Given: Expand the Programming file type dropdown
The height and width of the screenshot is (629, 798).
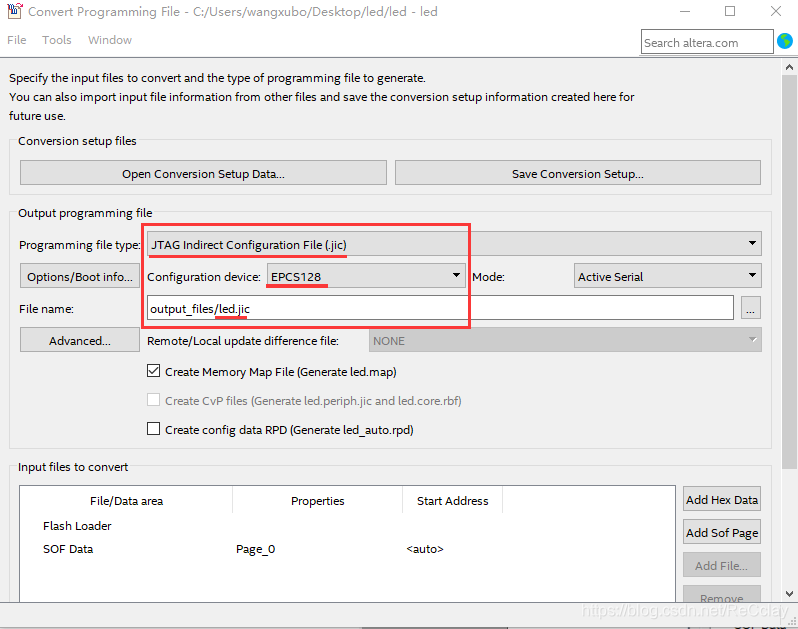Looking at the screenshot, I should click(x=454, y=244).
